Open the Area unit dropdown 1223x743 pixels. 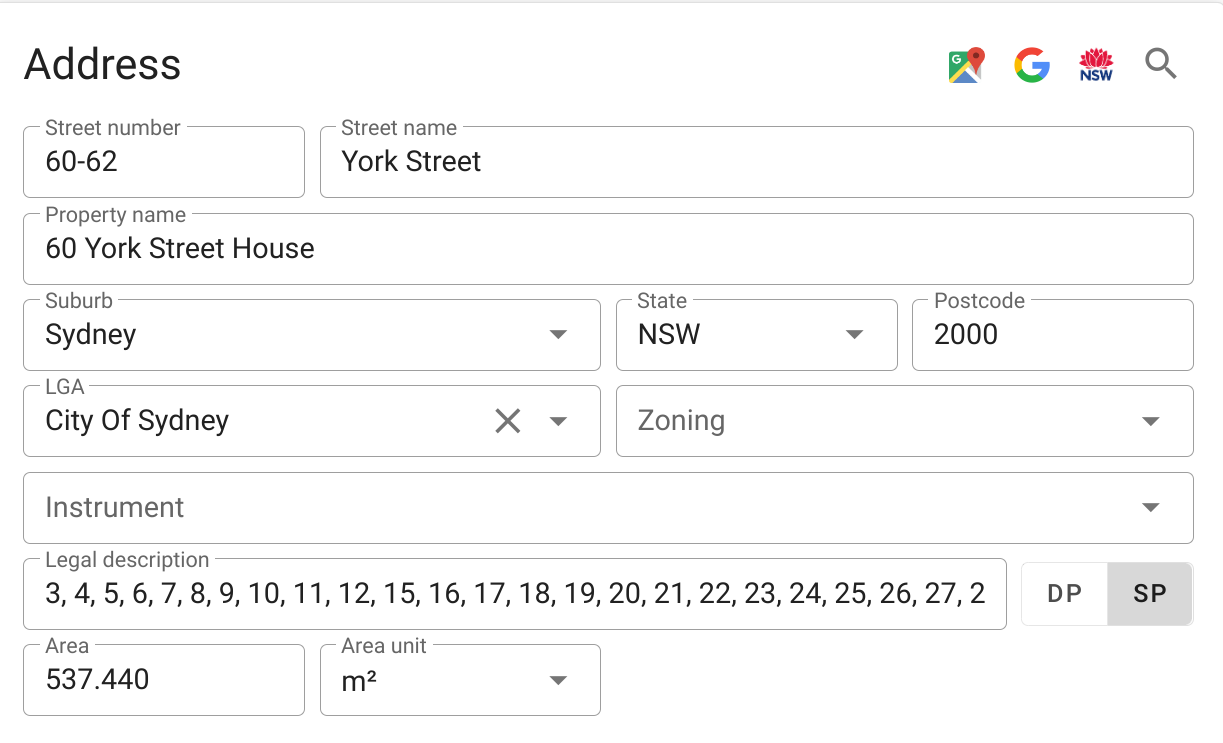557,680
